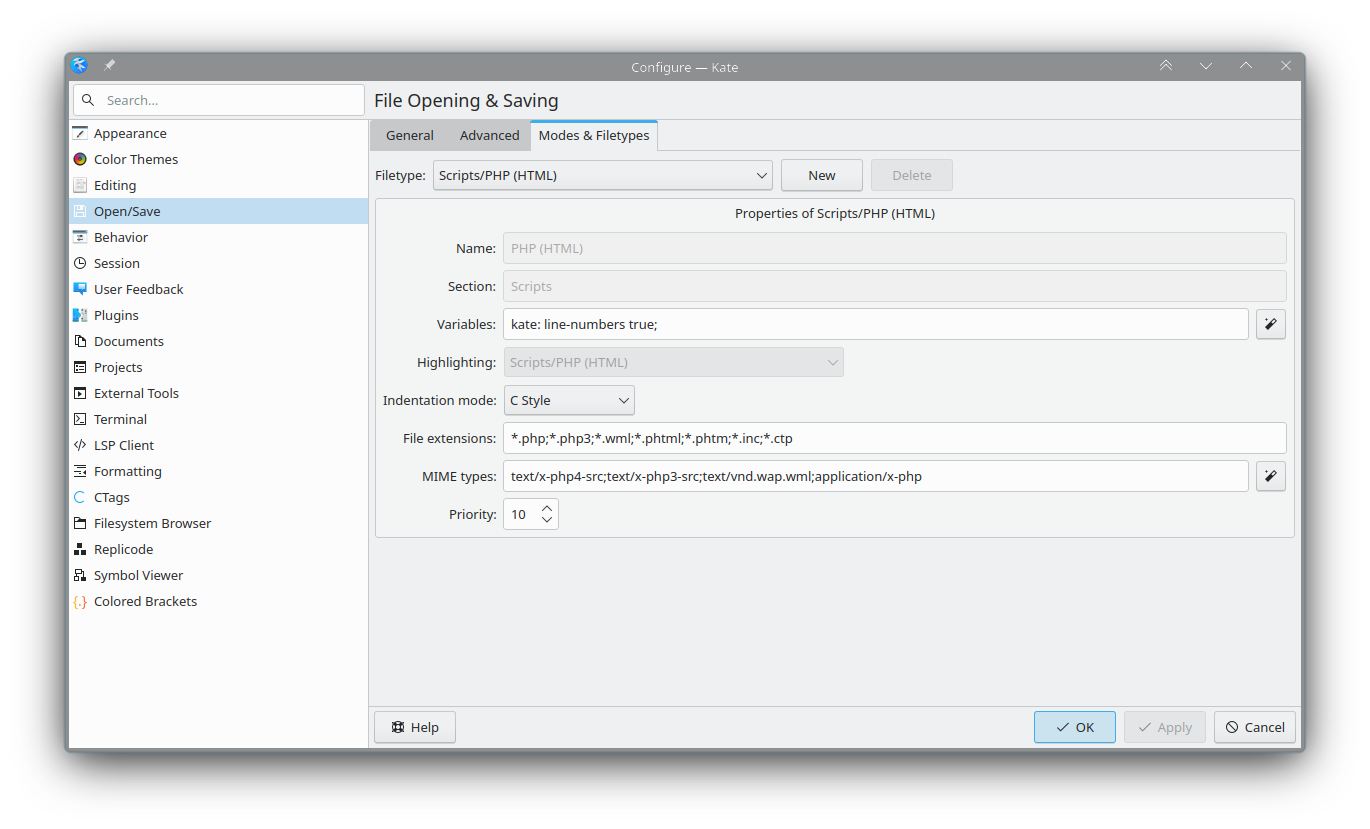1370x829 pixels.
Task: Click the Name field showing PHP (HTML)
Action: pyautogui.click(x=895, y=248)
